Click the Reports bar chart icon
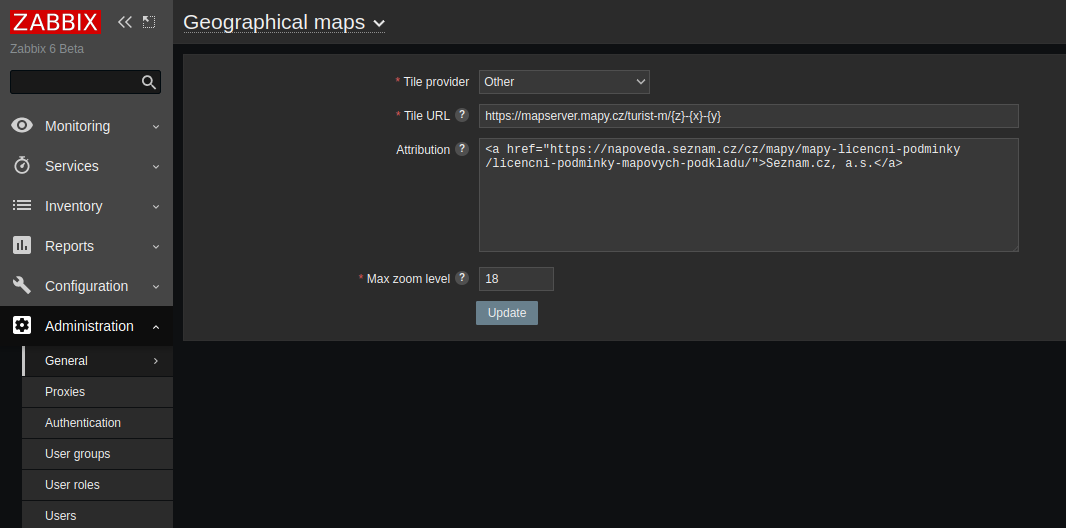 point(22,246)
